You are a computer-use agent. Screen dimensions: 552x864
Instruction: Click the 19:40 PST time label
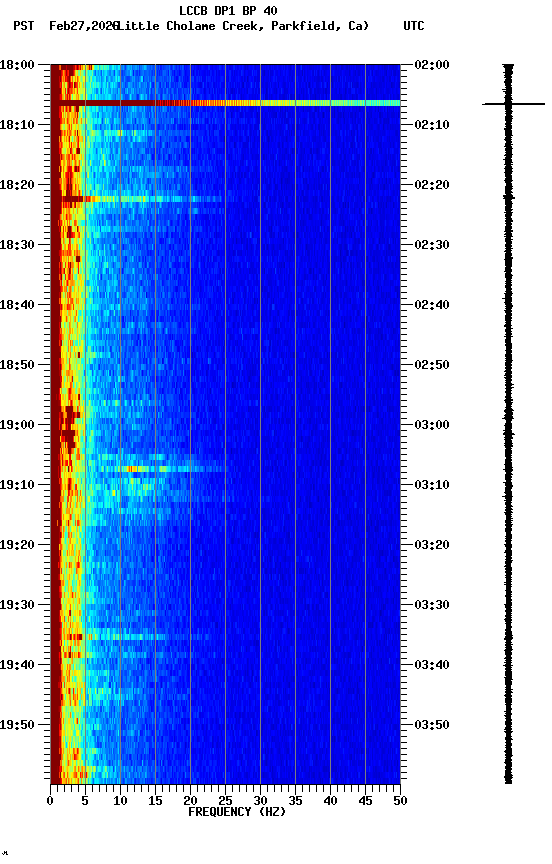pyautogui.click(x=17, y=666)
